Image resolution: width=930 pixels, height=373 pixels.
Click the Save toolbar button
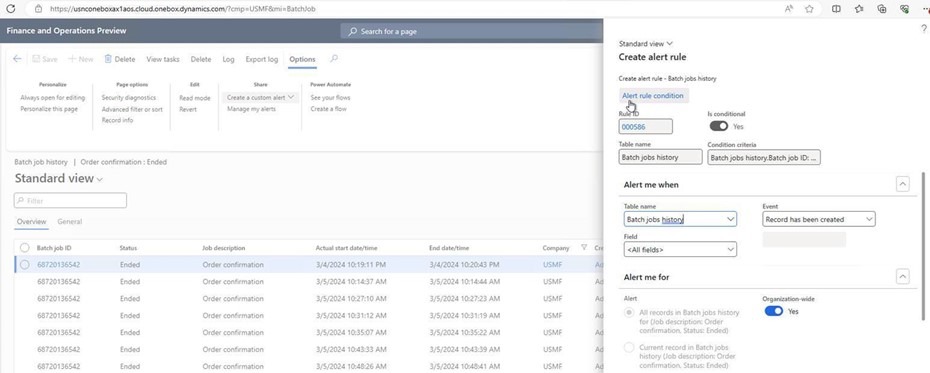pyautogui.click(x=45, y=59)
